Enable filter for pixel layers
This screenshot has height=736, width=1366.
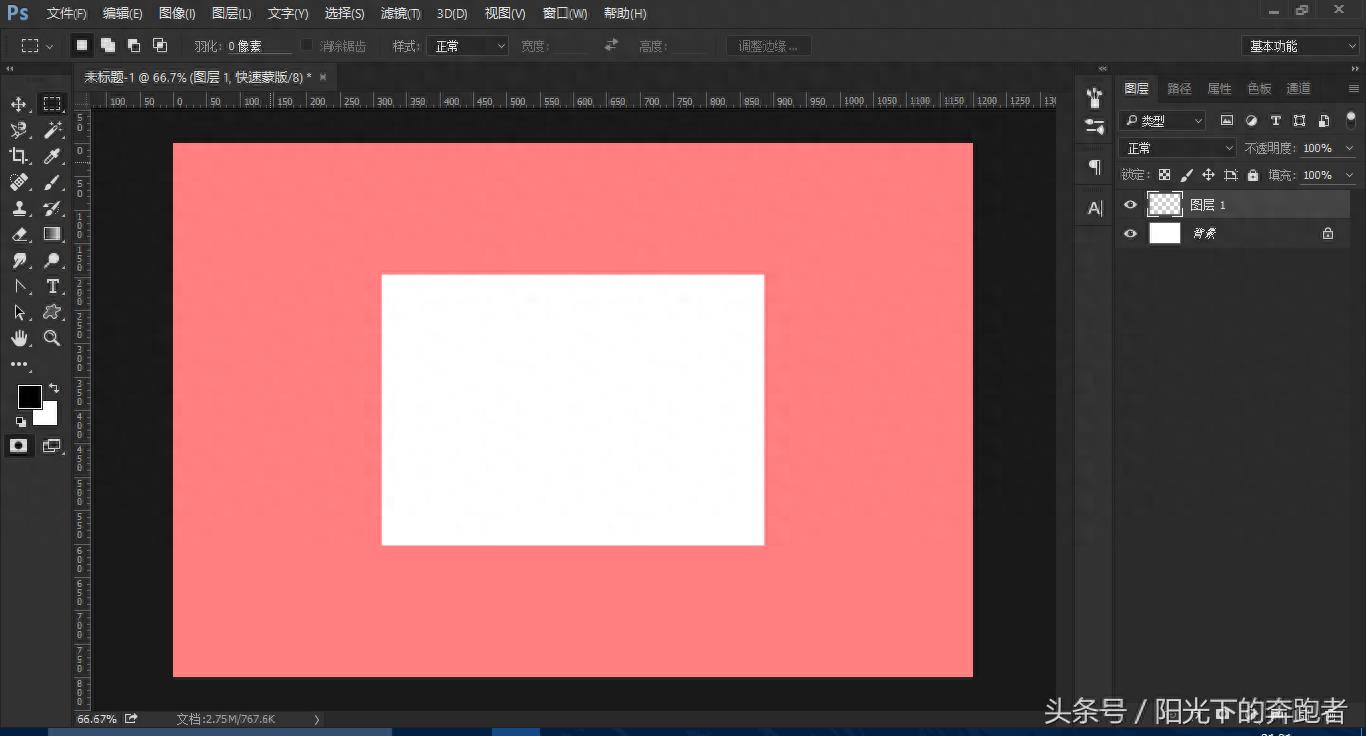click(1227, 120)
